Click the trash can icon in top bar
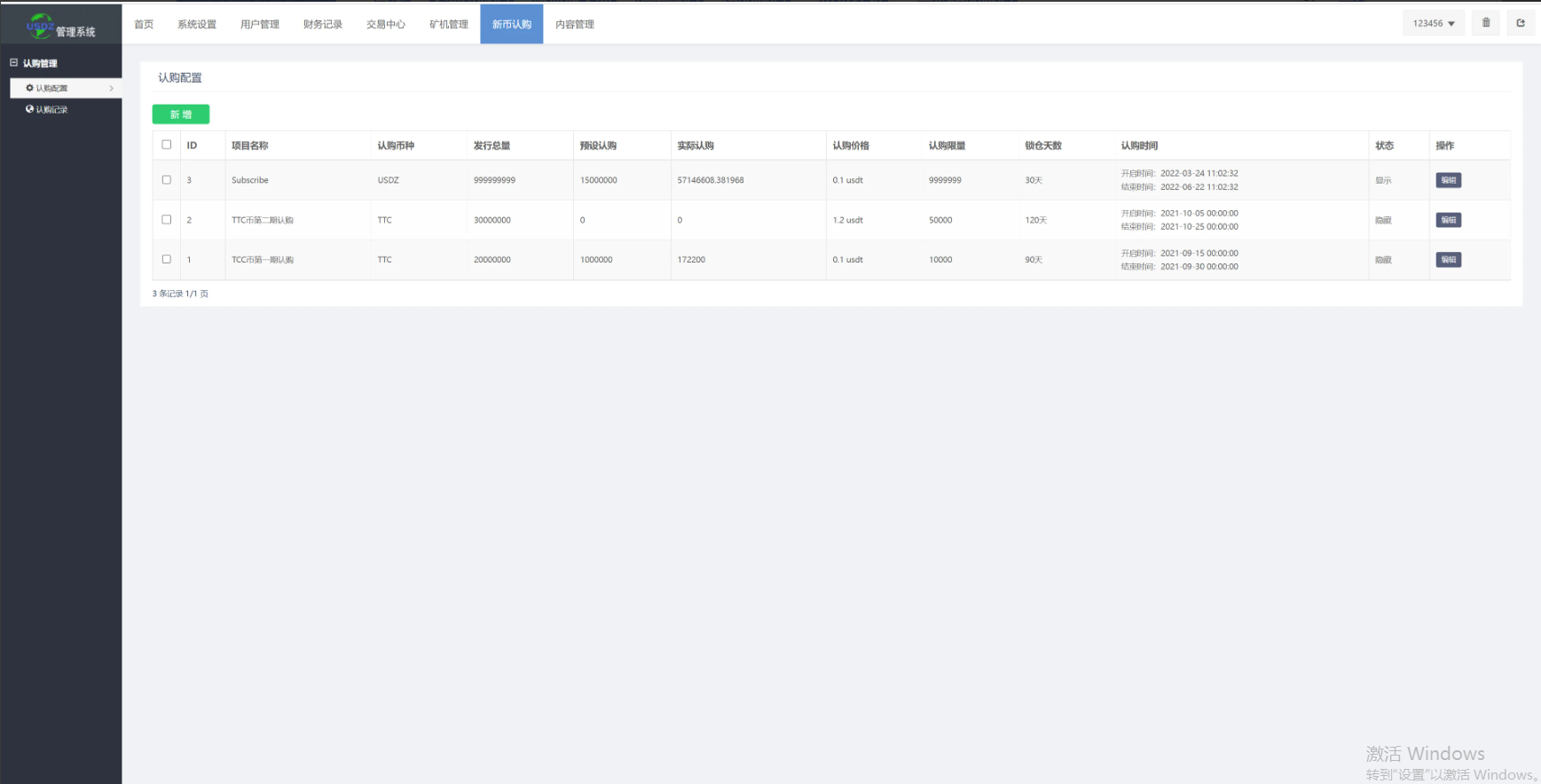The width and height of the screenshot is (1541, 784). click(x=1486, y=23)
